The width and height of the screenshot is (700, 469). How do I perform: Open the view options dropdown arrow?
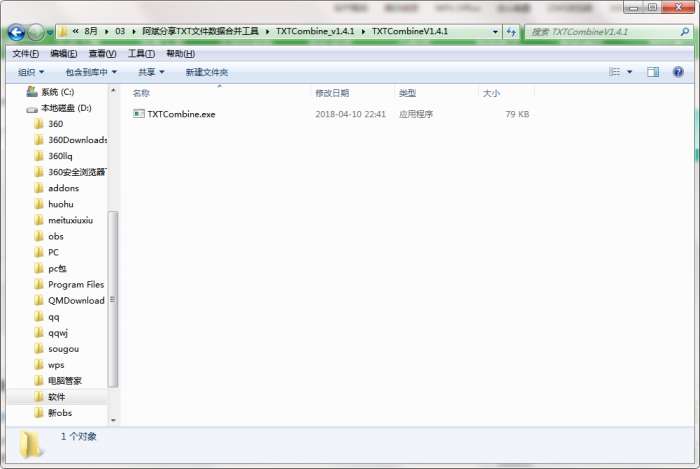click(x=629, y=72)
